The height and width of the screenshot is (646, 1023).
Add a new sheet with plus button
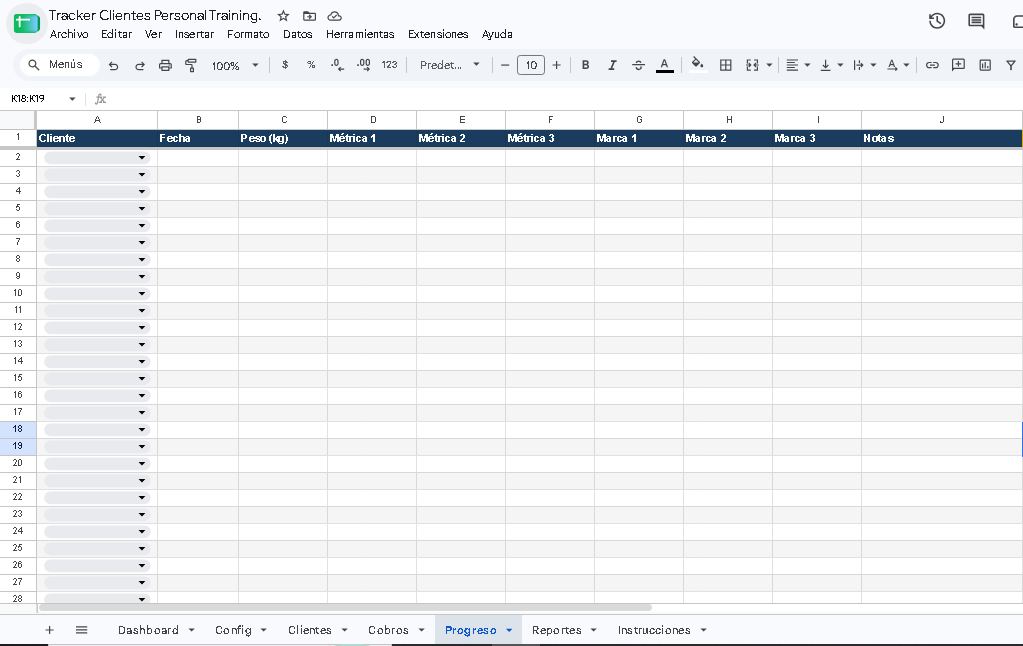tap(50, 630)
